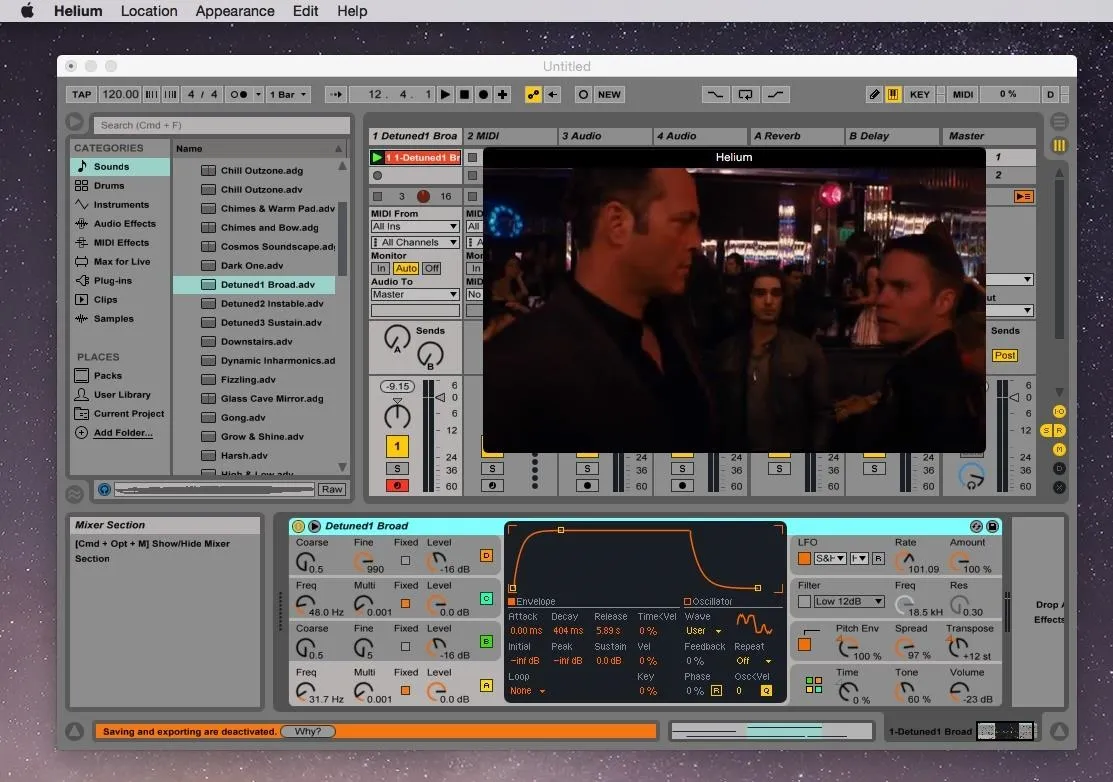Open the LFO S&H waveform dropdown
The width and height of the screenshot is (1113, 782).
(x=830, y=558)
